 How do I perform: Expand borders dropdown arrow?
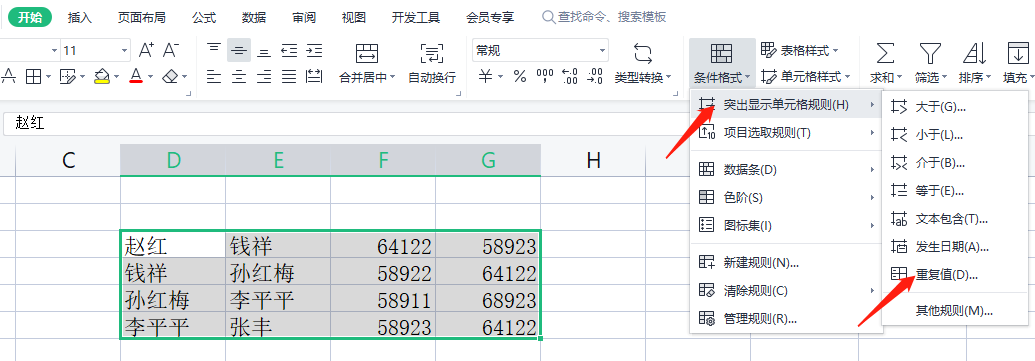click(48, 77)
